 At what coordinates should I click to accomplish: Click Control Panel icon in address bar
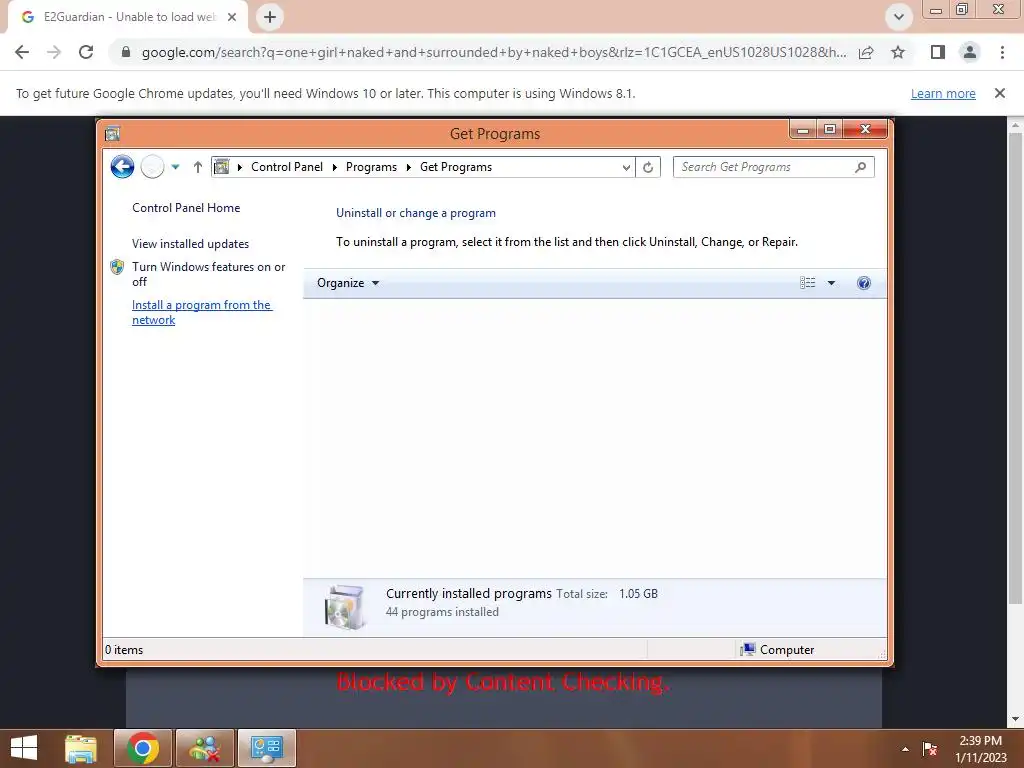click(x=222, y=167)
